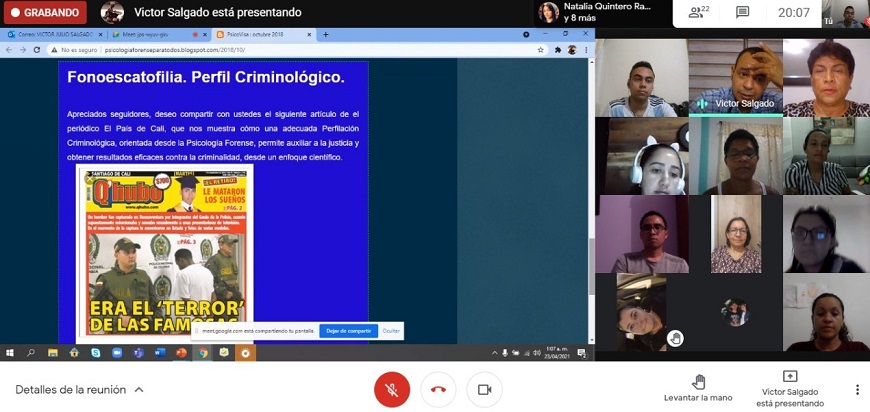Viewport: 870px width, 412px height.
Task: Click the system tray microphone icon
Action: point(505,353)
